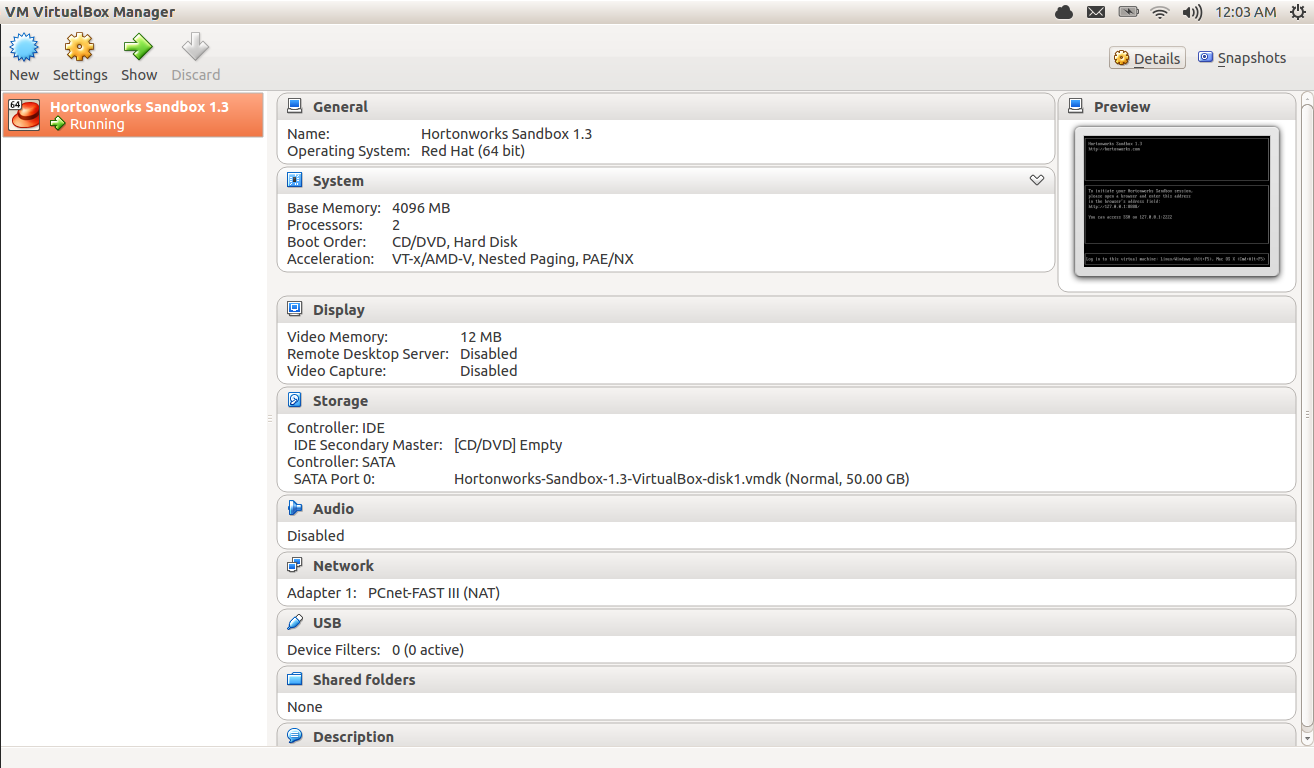Click the Name value 'Hortonworks Sandbox 1.3'
Image resolution: width=1314 pixels, height=768 pixels.
pos(506,134)
